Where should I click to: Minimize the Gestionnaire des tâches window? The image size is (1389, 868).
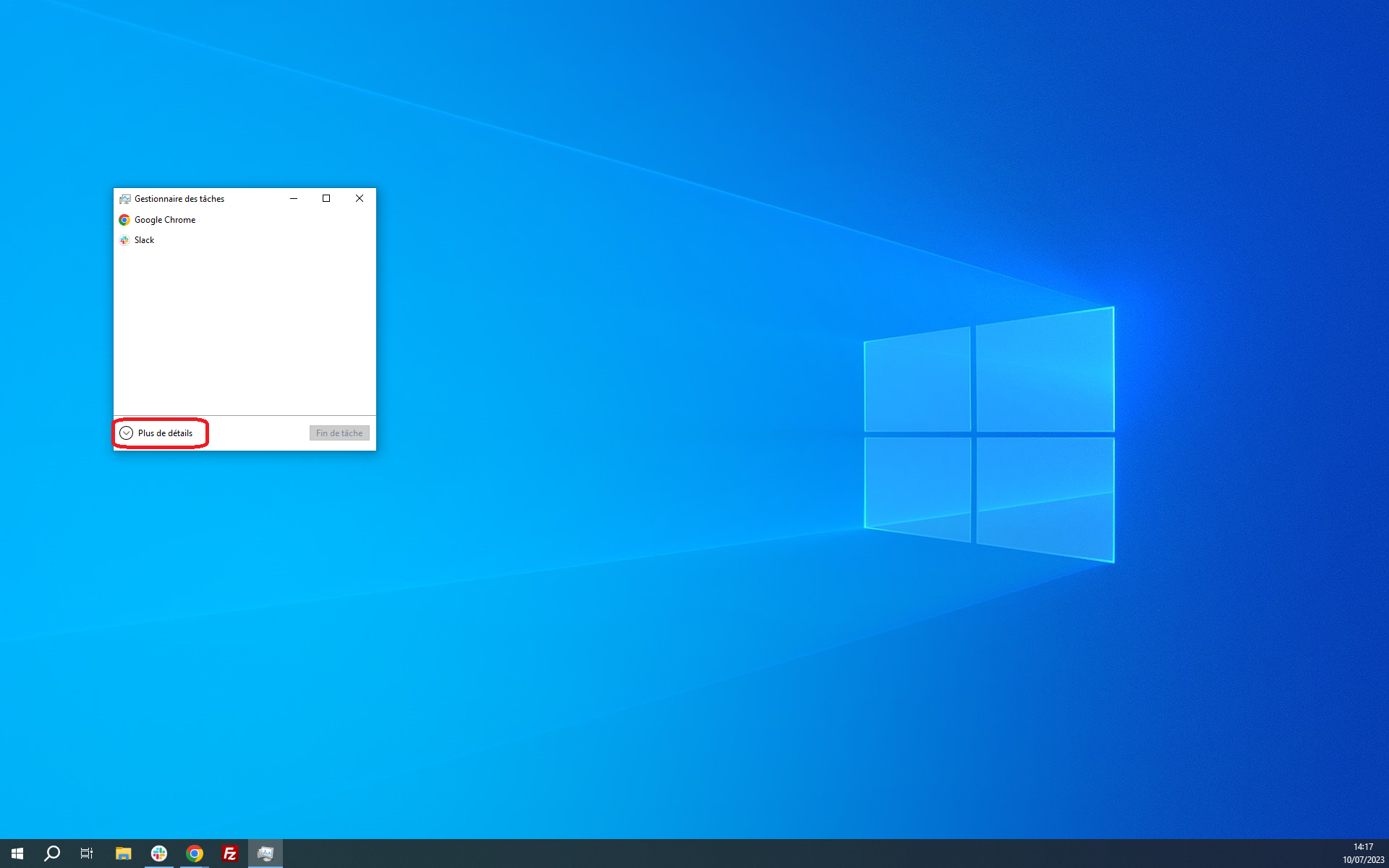point(294,198)
